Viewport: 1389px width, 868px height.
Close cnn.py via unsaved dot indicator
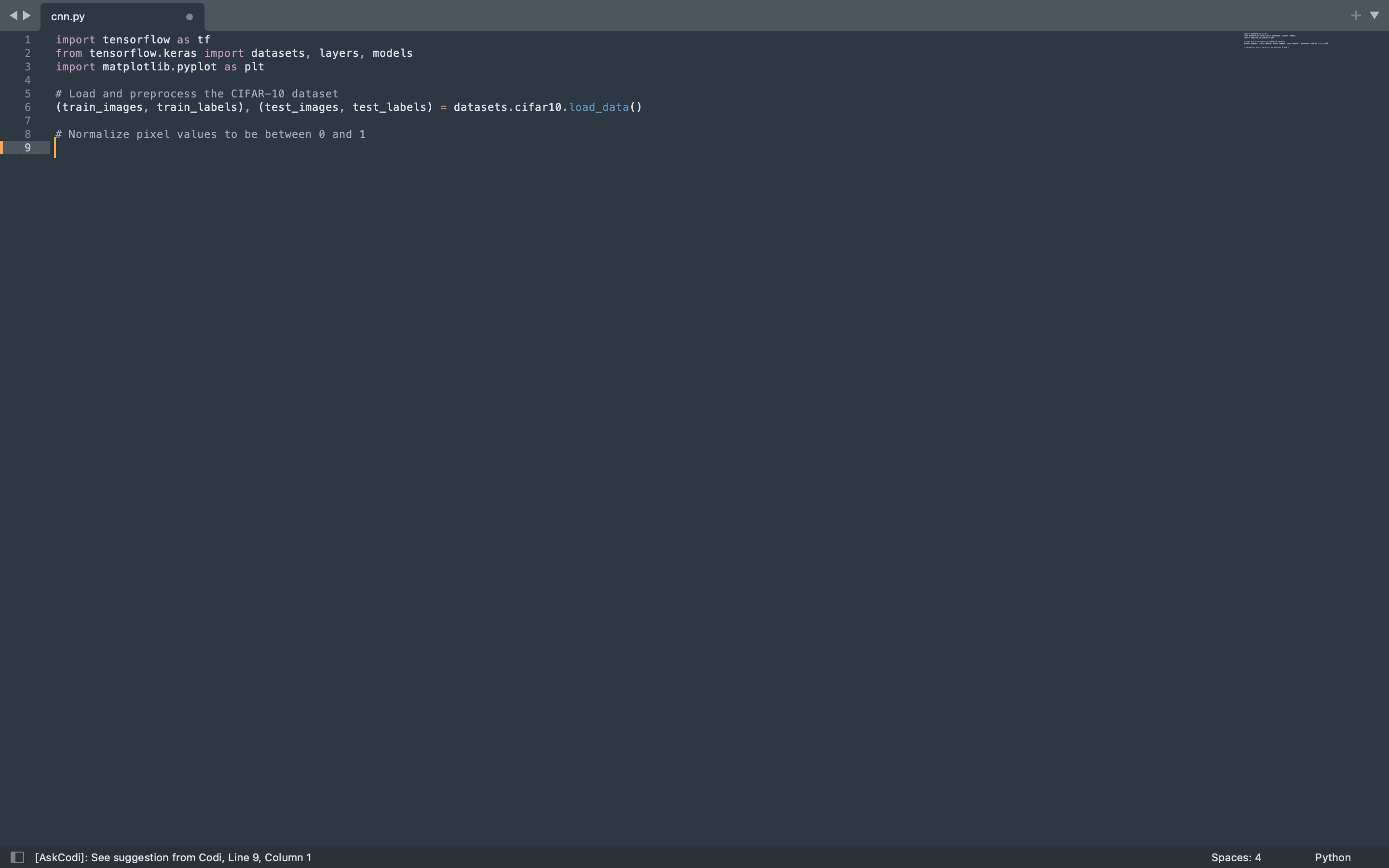click(x=190, y=17)
